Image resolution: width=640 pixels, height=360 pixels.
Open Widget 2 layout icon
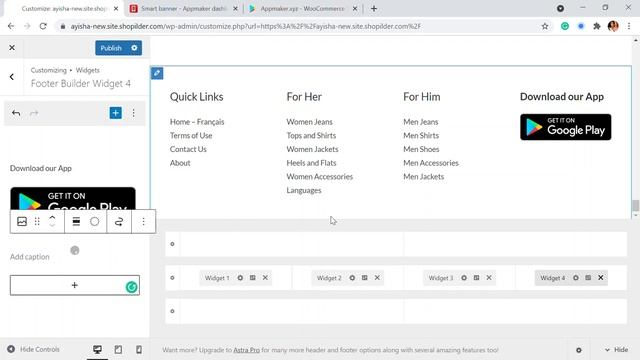(364, 278)
